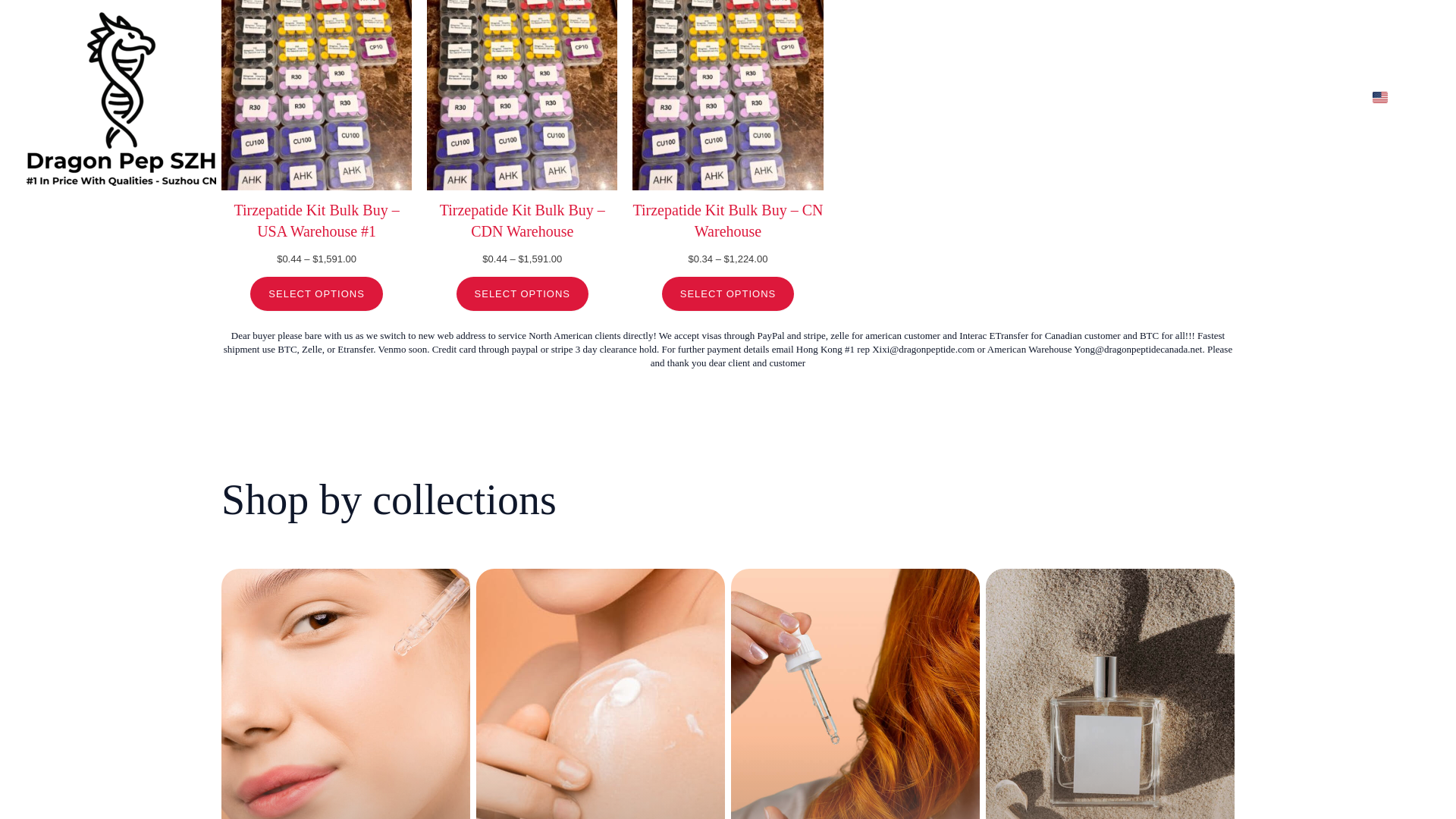Select options for USA Warehouse #1 kit
Image resolution: width=1456 pixels, height=819 pixels.
point(316,294)
